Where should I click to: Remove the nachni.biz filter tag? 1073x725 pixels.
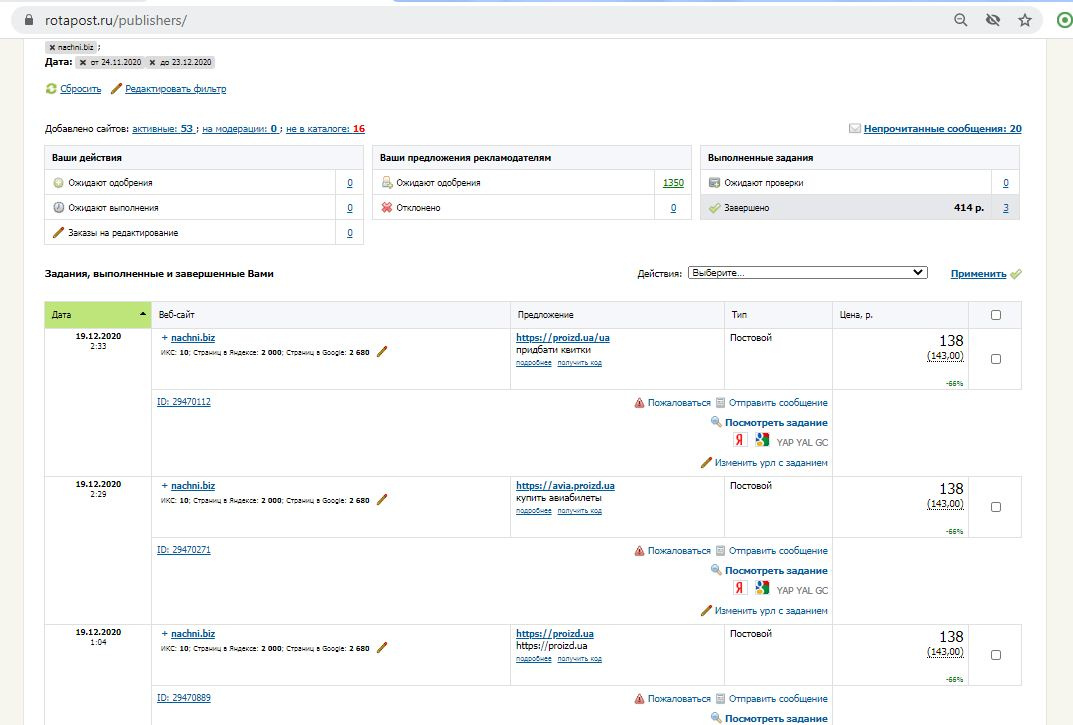pyautogui.click(x=52, y=47)
